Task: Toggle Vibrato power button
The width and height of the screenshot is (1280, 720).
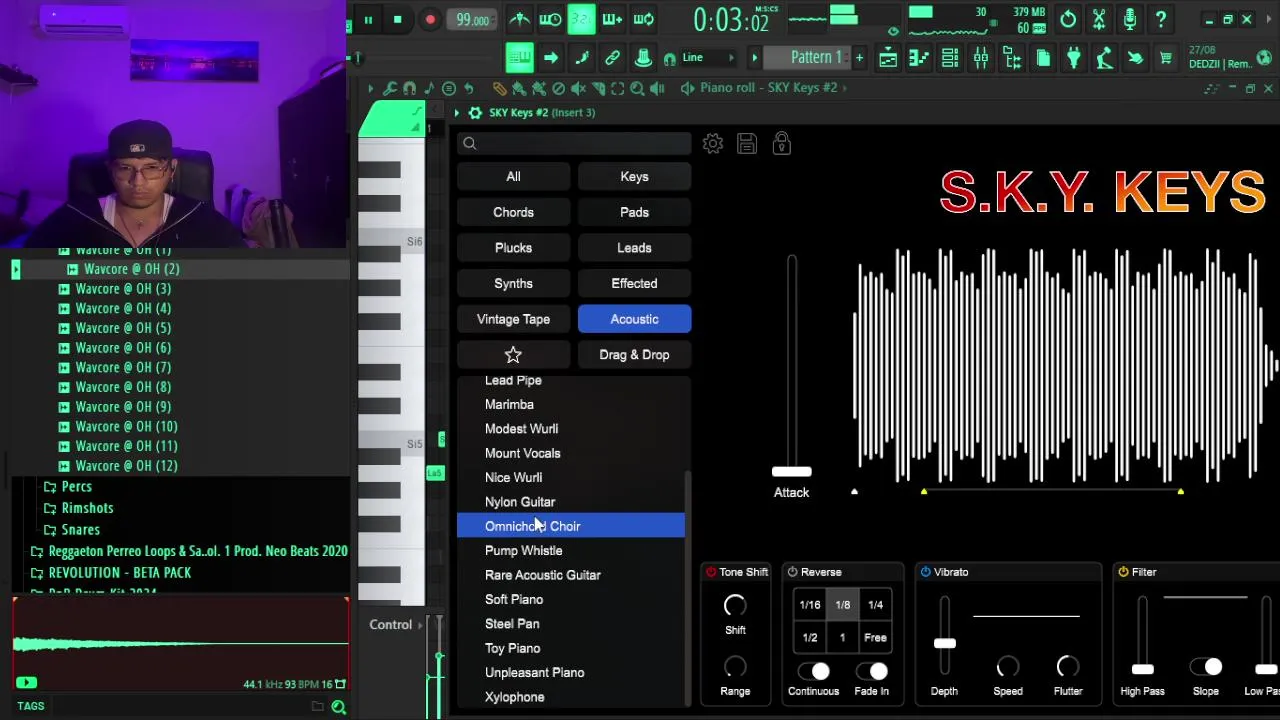Action: (x=925, y=572)
